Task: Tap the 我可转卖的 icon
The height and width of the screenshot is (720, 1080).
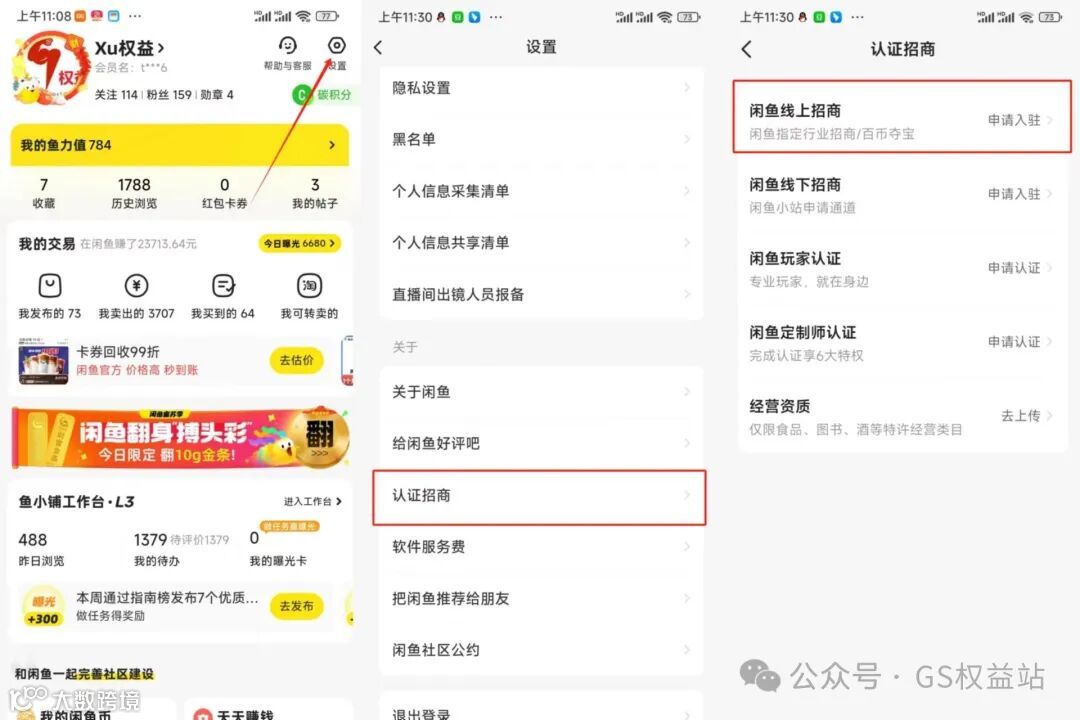Action: point(309,285)
